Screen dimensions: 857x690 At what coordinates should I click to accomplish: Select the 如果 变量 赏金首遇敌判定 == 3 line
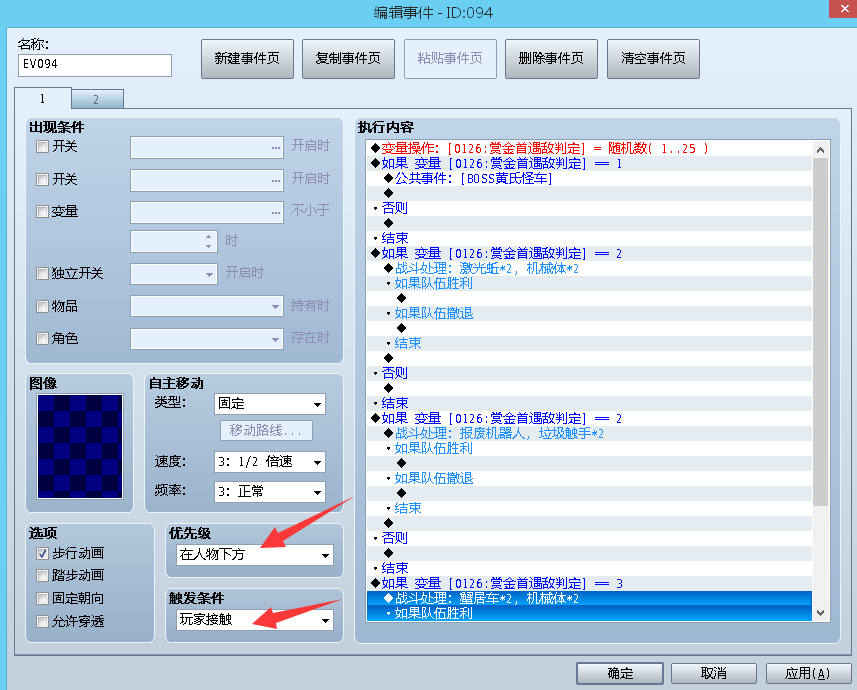tap(589, 583)
